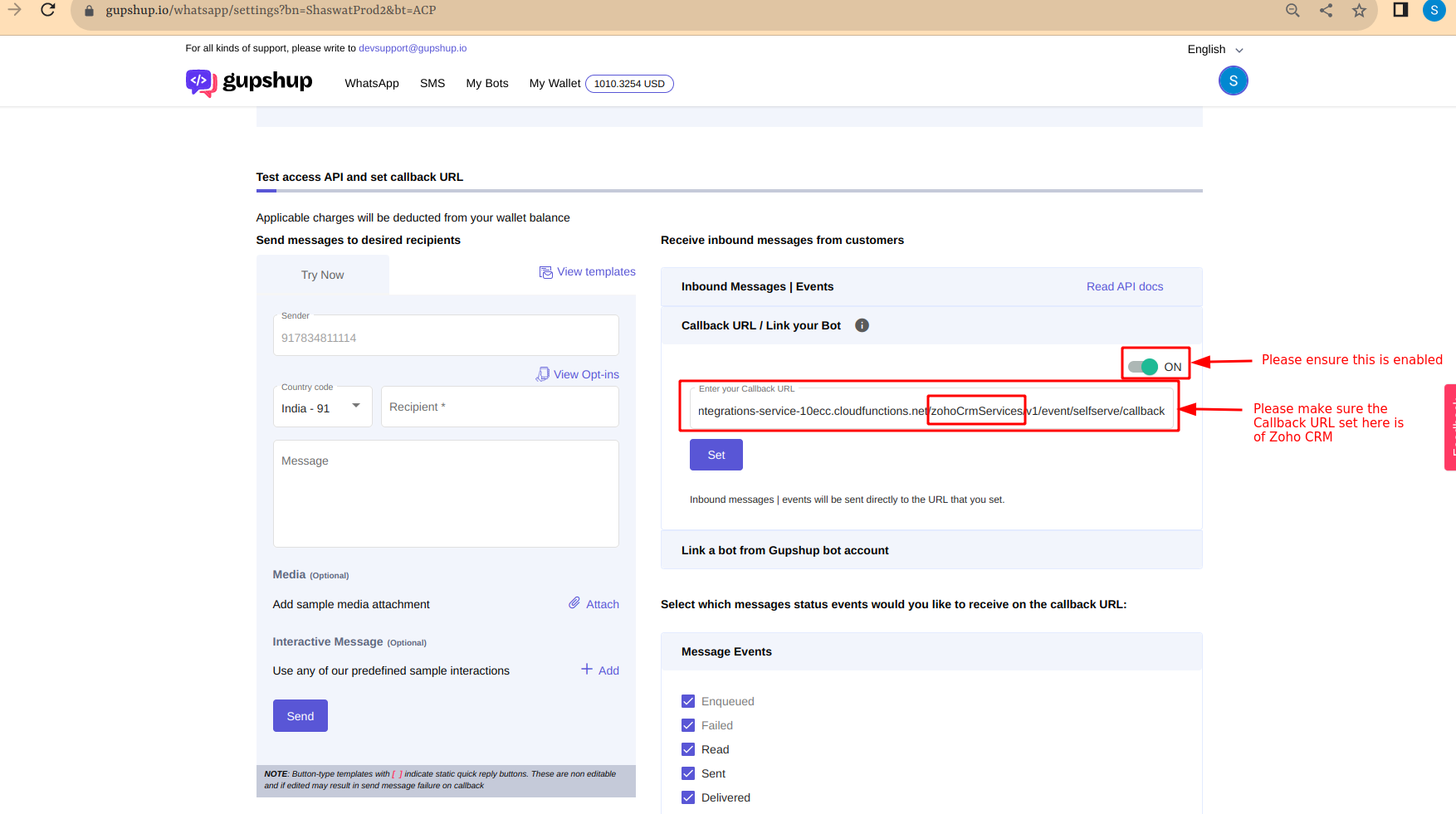Click the Send message button

point(300,716)
